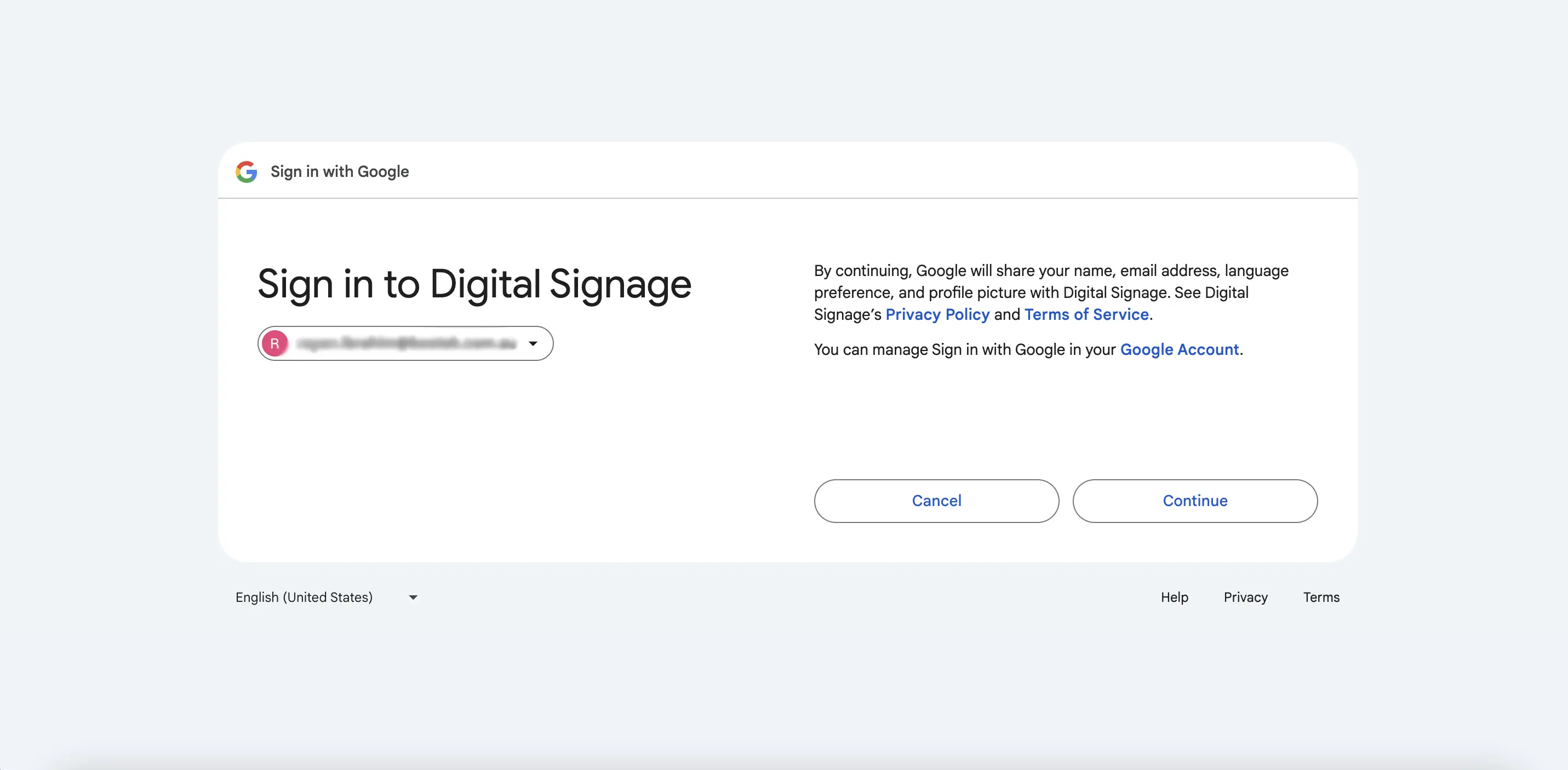The image size is (1568, 770).
Task: Select the account selection pill field
Action: click(x=405, y=343)
